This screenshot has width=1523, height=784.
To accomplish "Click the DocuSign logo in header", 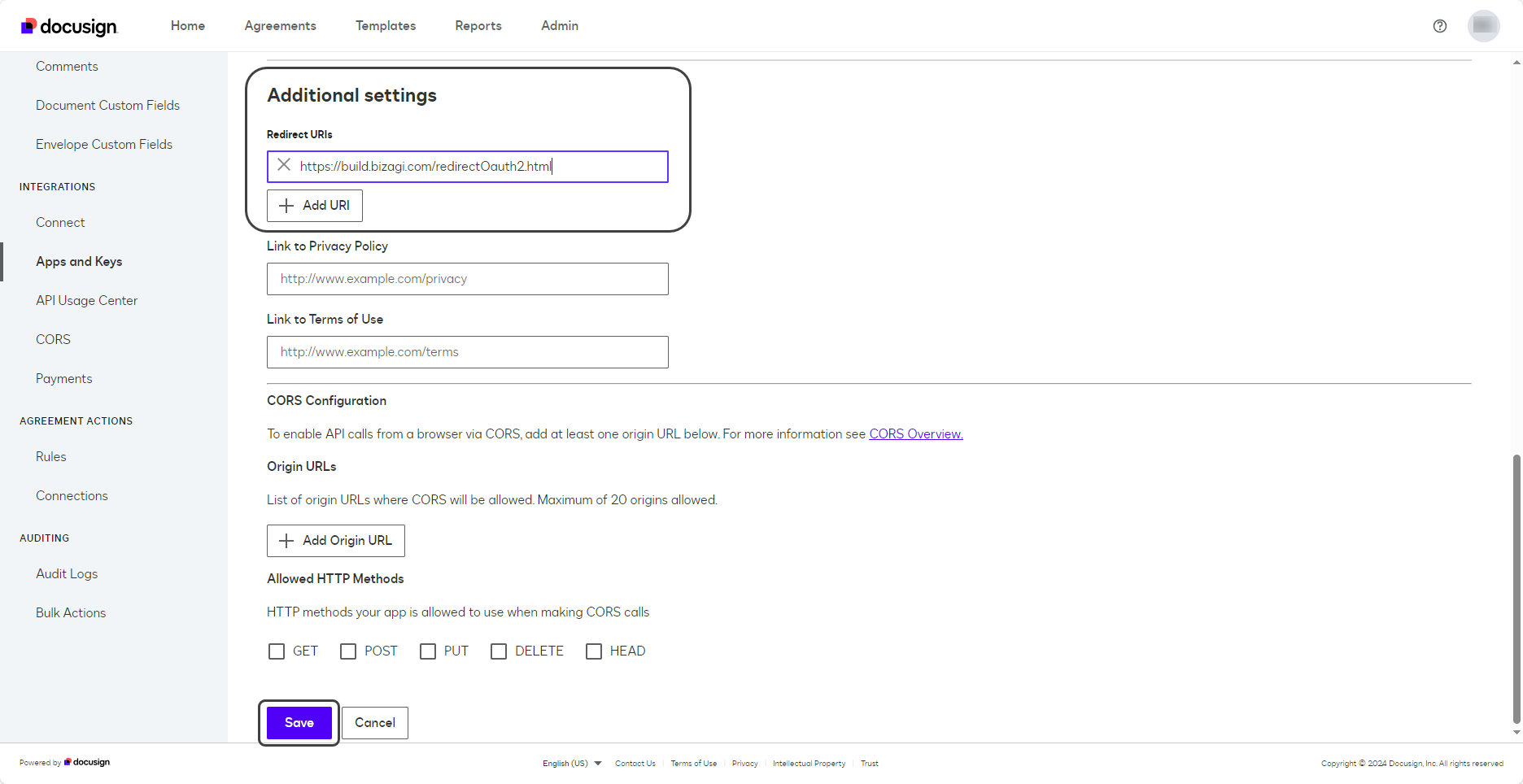I will [x=69, y=26].
